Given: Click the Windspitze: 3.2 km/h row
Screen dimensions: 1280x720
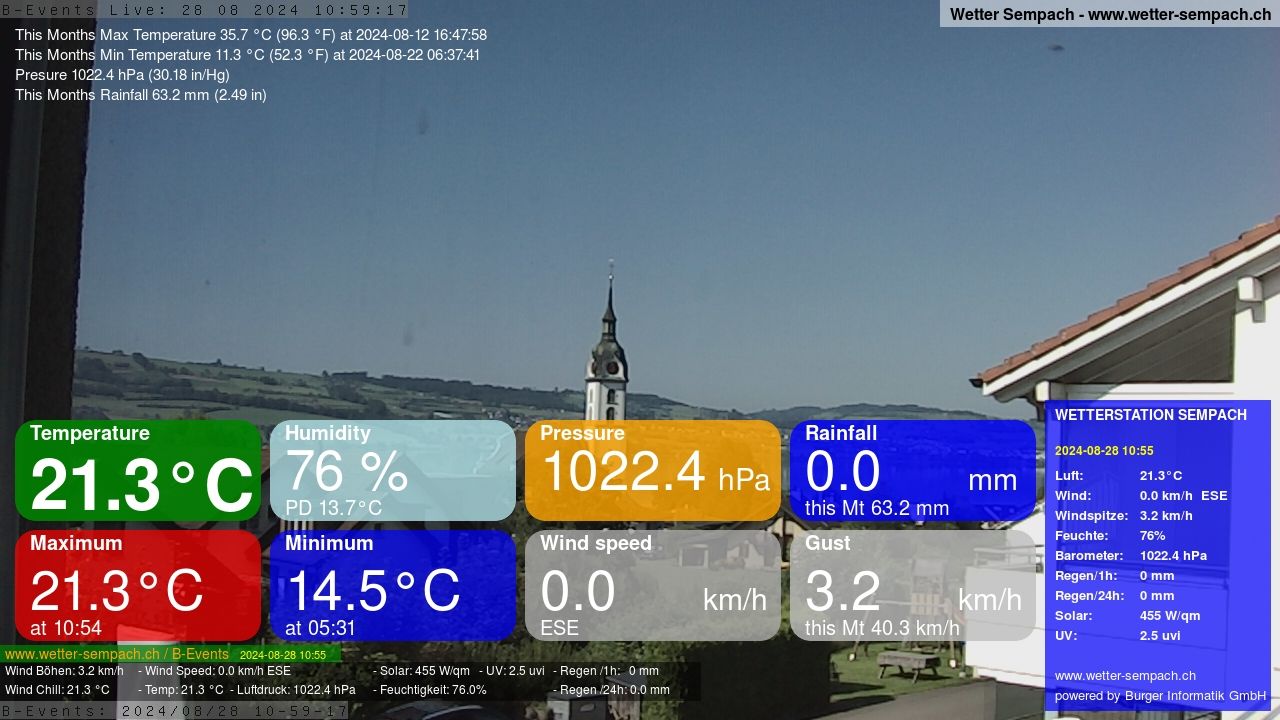Looking at the screenshot, I should click(1124, 516).
